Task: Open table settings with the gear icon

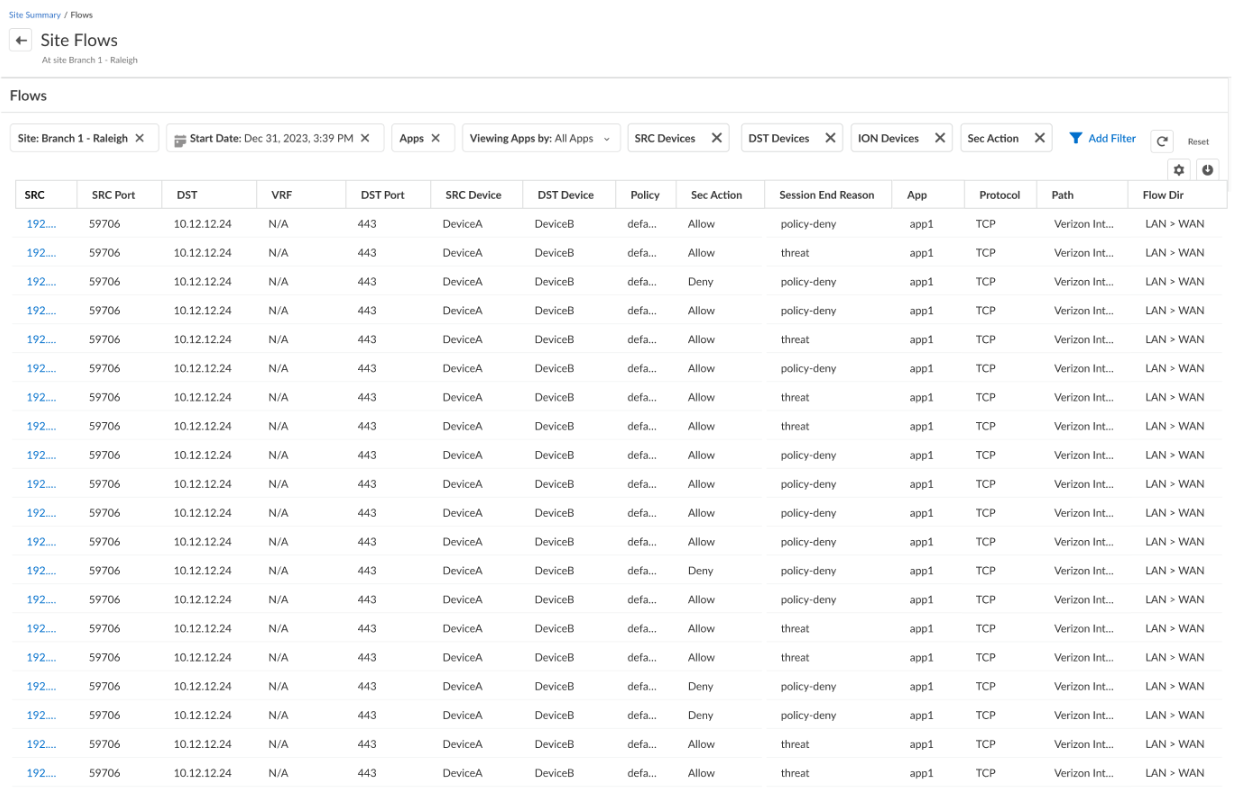Action: tap(1179, 169)
